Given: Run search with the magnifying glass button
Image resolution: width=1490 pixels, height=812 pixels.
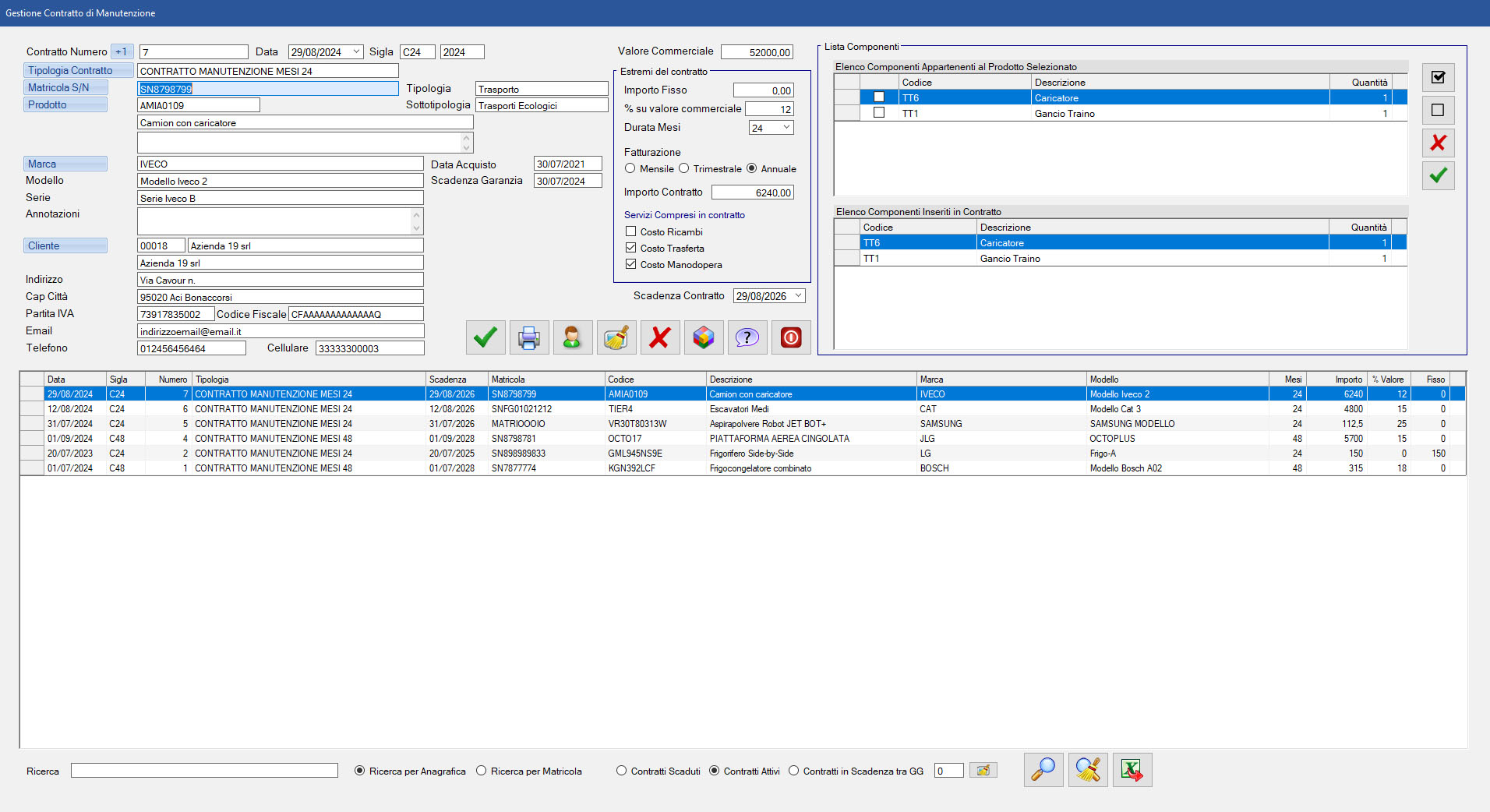Looking at the screenshot, I should 1043,770.
